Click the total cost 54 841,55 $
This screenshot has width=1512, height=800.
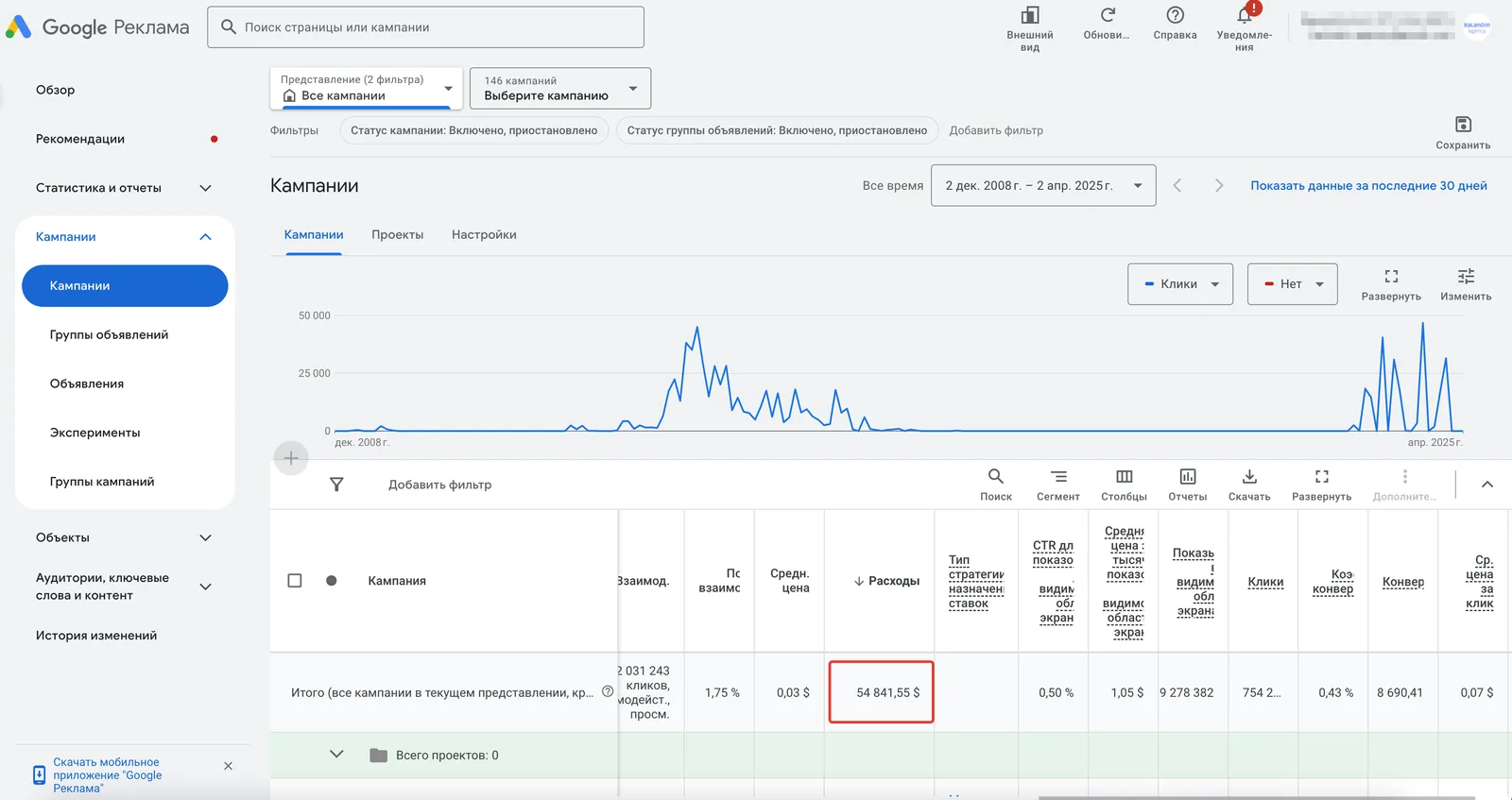(887, 692)
